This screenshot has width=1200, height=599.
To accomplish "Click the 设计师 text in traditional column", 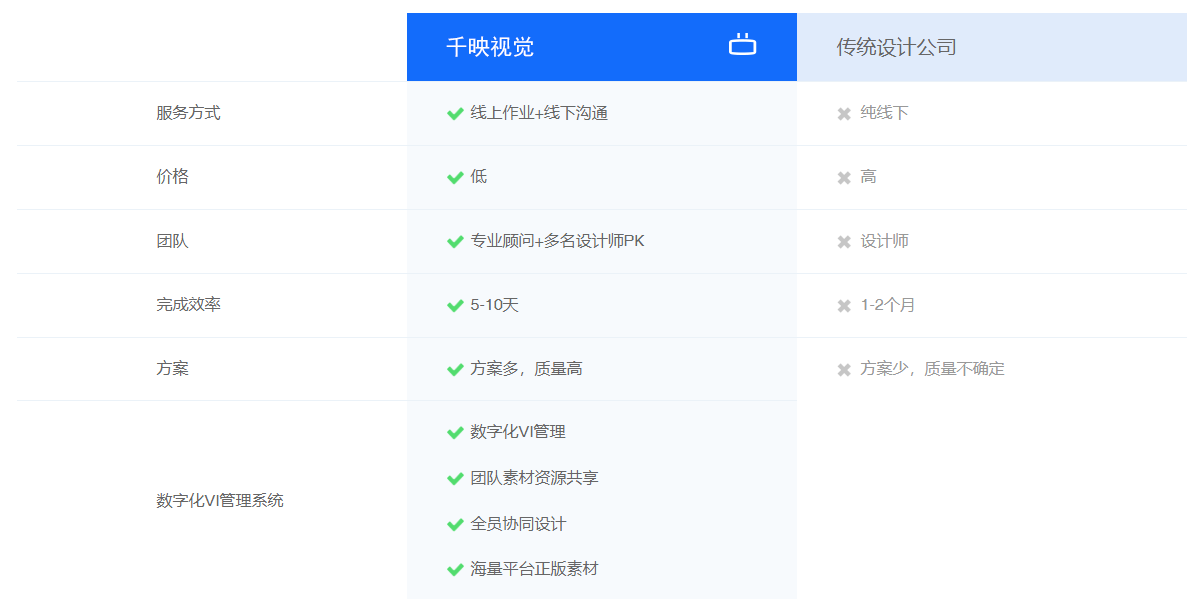I will pos(884,241).
